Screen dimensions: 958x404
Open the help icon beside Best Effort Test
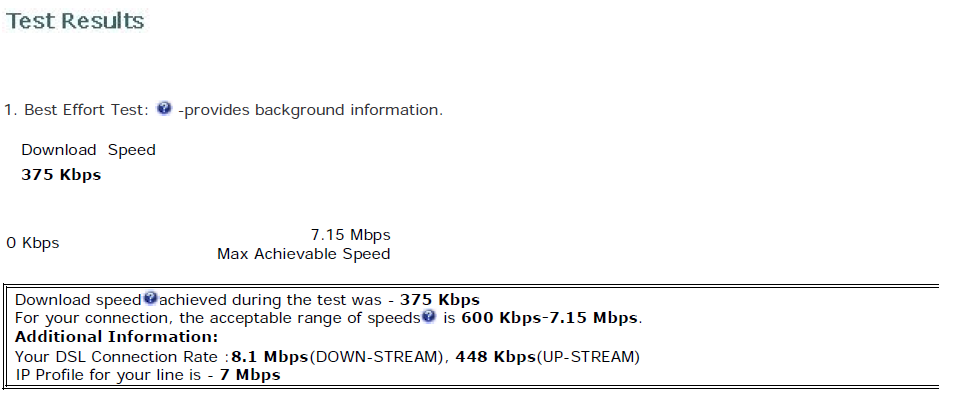click(164, 108)
